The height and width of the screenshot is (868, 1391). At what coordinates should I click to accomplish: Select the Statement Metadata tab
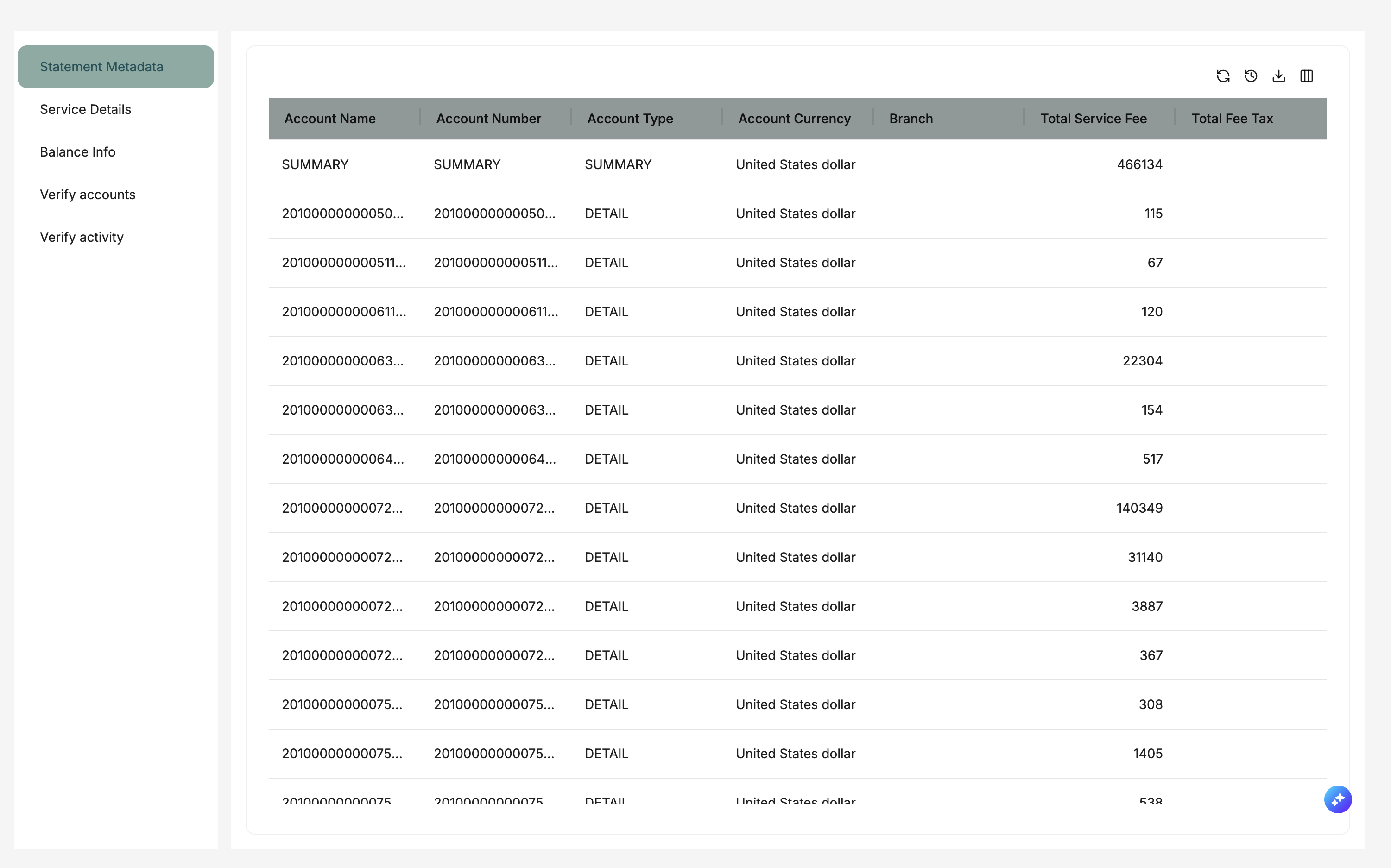(115, 67)
